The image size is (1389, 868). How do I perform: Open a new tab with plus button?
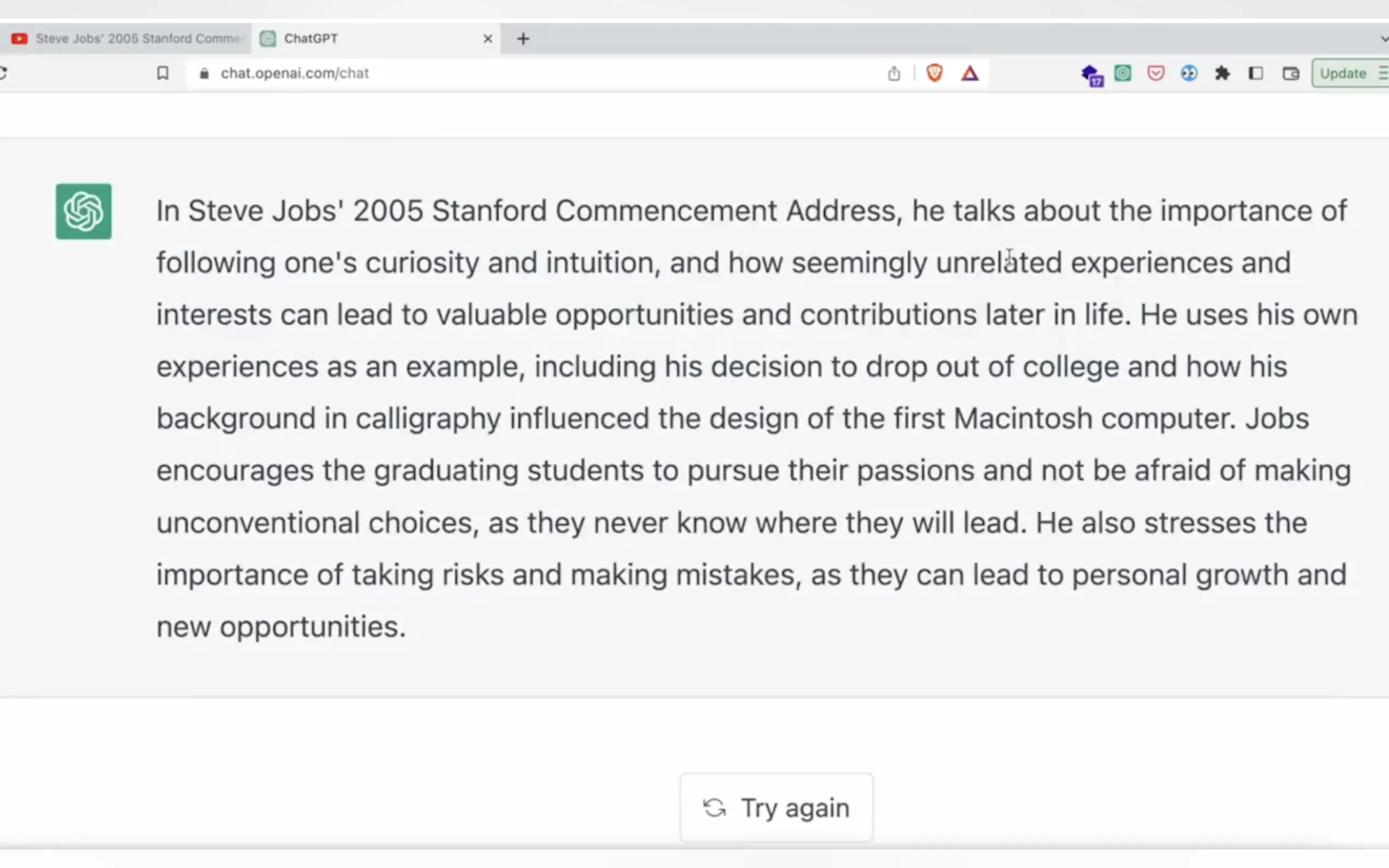[523, 38]
